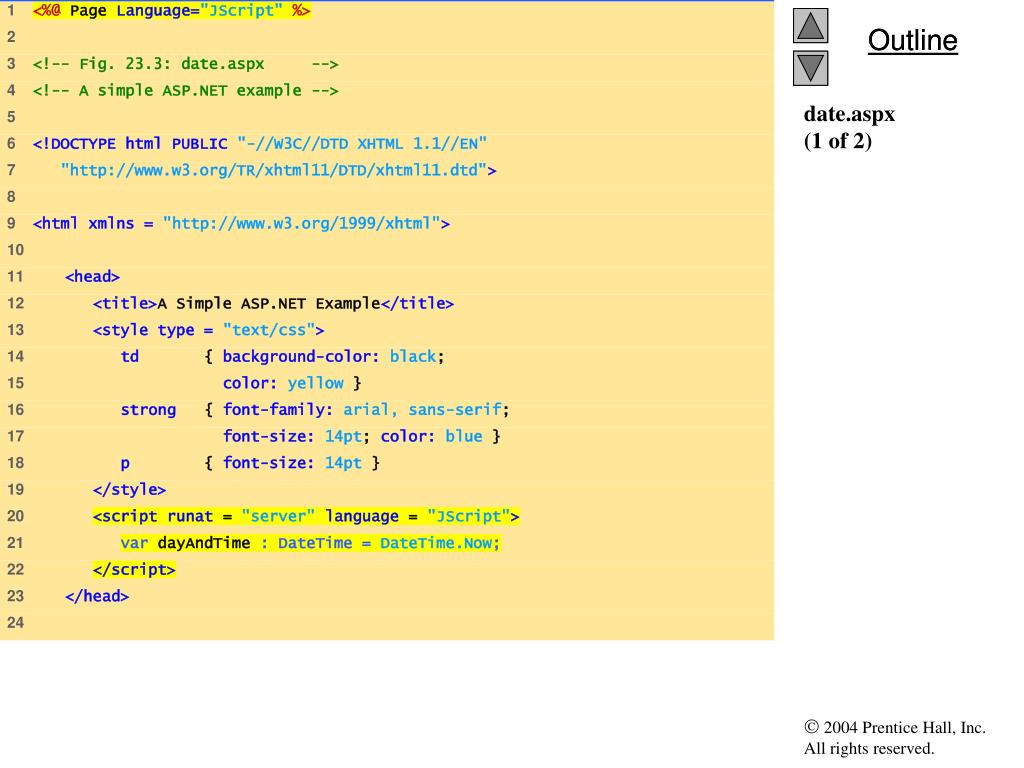Image resolution: width=1024 pixels, height=768 pixels.
Task: Click "All rights reserved." text
Action: [x=869, y=748]
